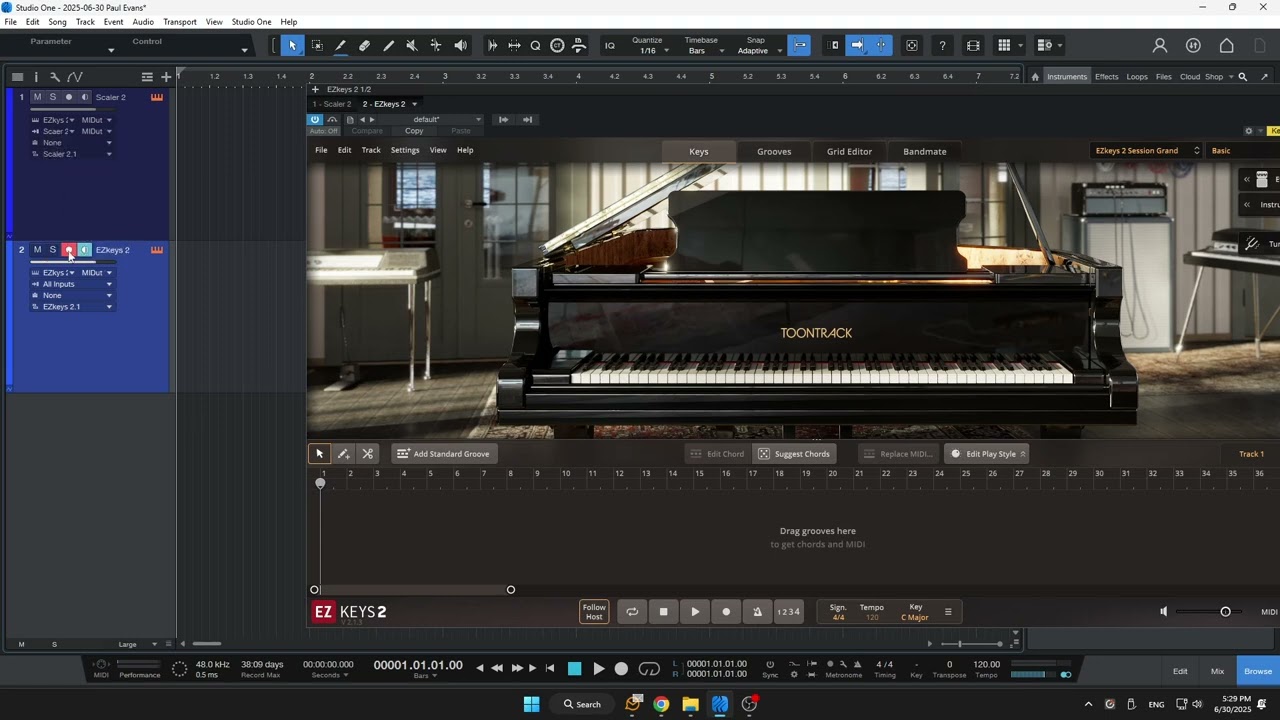Image resolution: width=1280 pixels, height=720 pixels.
Task: Click the browser search magnifier icon
Action: [1243, 77]
